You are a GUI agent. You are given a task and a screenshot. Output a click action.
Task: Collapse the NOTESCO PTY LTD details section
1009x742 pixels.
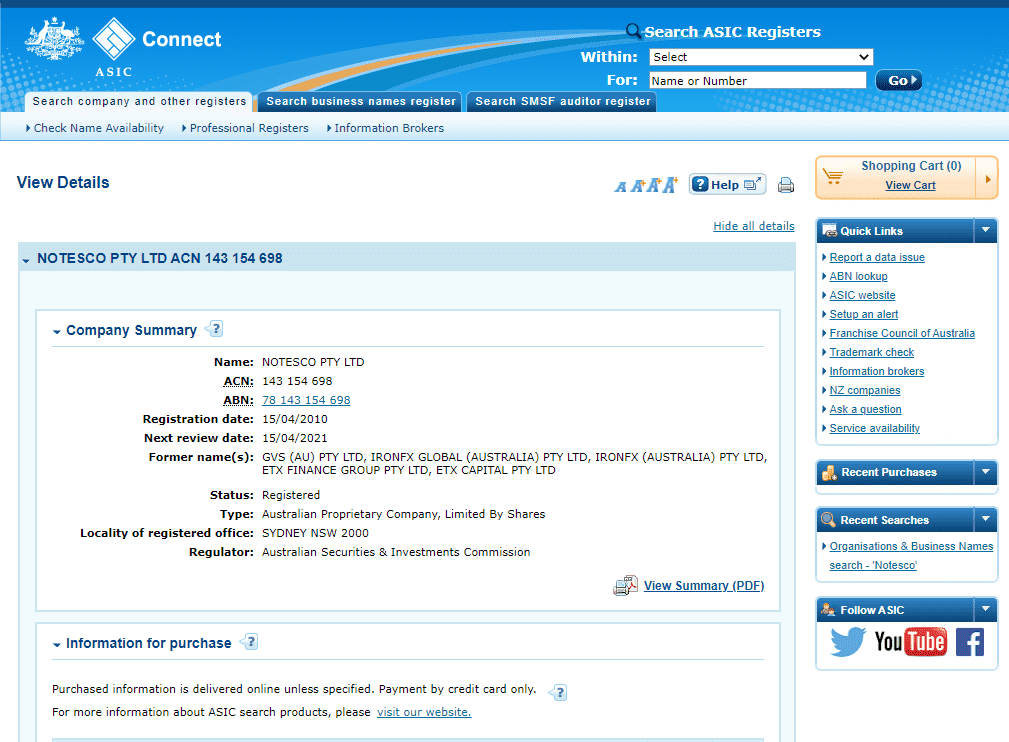click(x=26, y=258)
